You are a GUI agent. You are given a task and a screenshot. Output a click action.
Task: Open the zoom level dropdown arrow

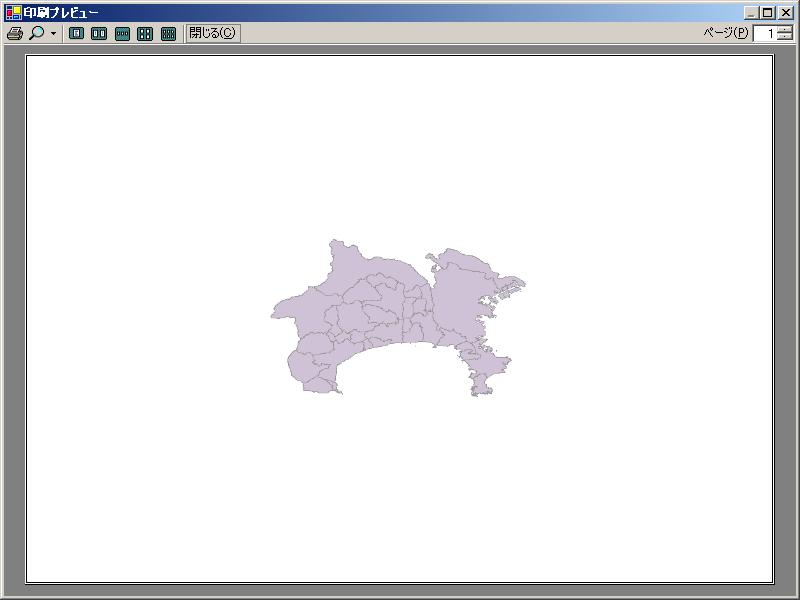(x=51, y=31)
